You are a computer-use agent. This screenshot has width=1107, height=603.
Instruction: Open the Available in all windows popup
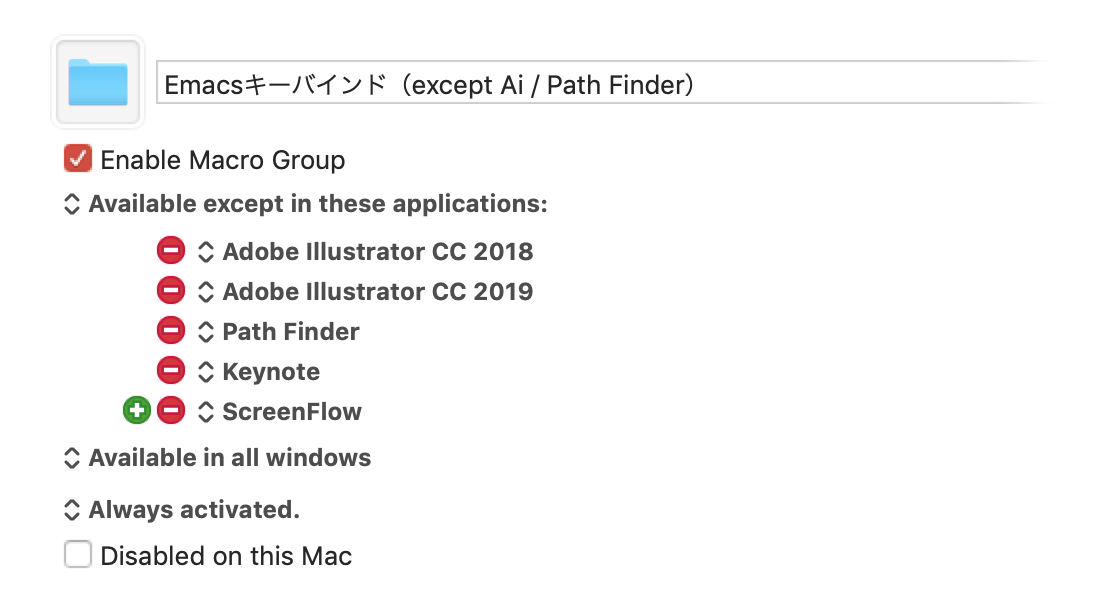217,458
